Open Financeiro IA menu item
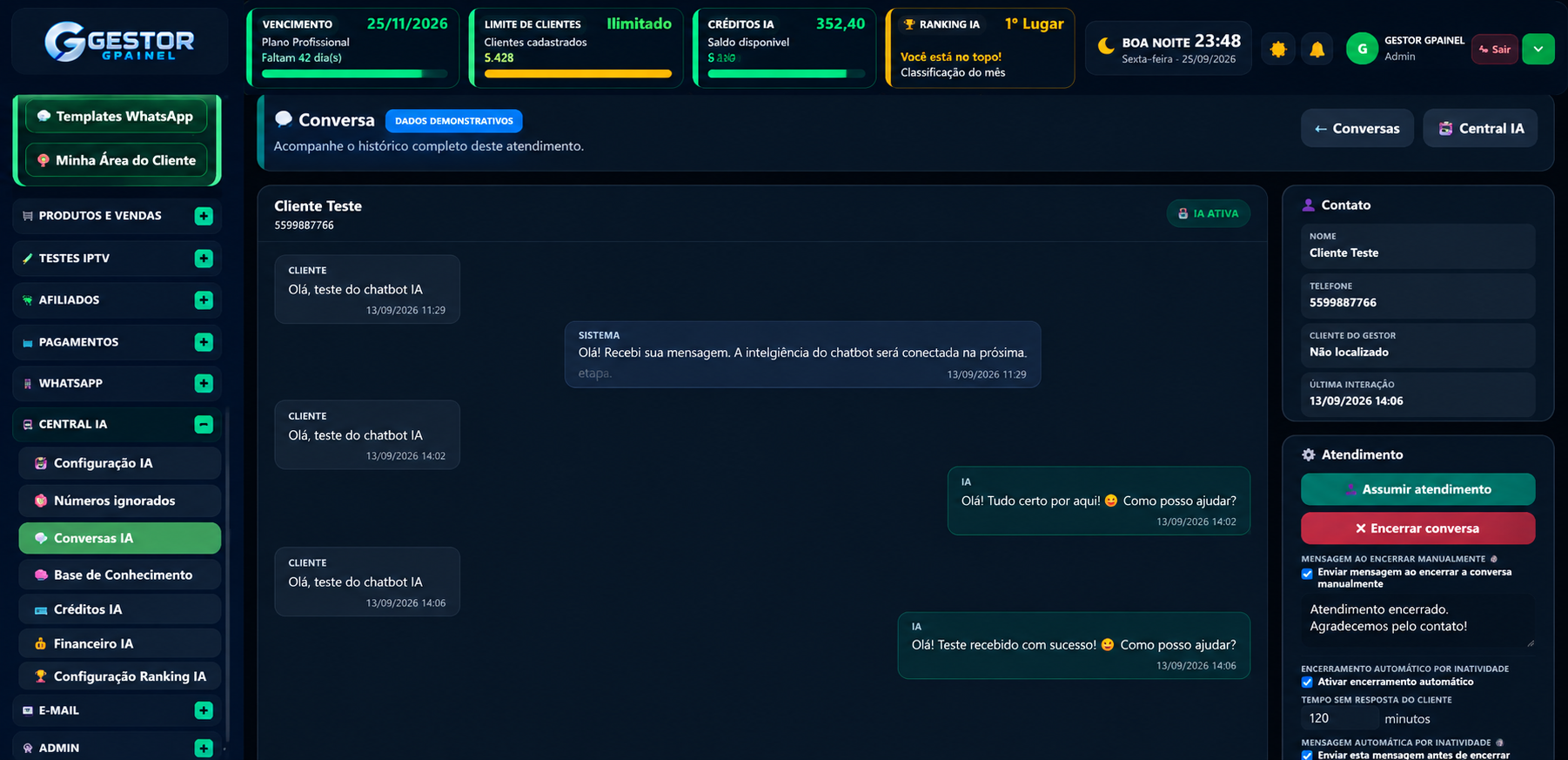Screen dimensions: 1568x760 tap(119, 643)
